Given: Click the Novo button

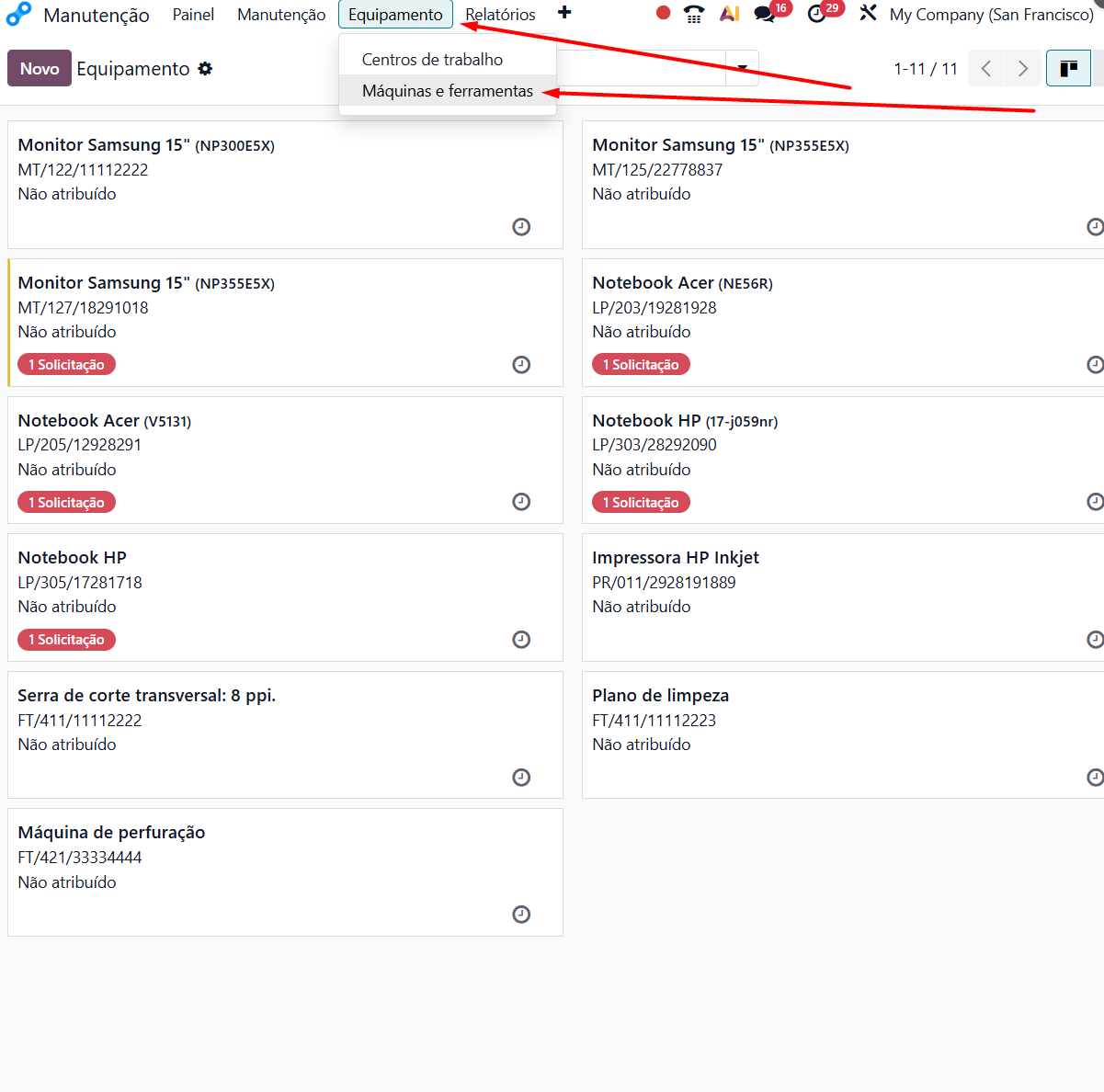Looking at the screenshot, I should pyautogui.click(x=40, y=69).
